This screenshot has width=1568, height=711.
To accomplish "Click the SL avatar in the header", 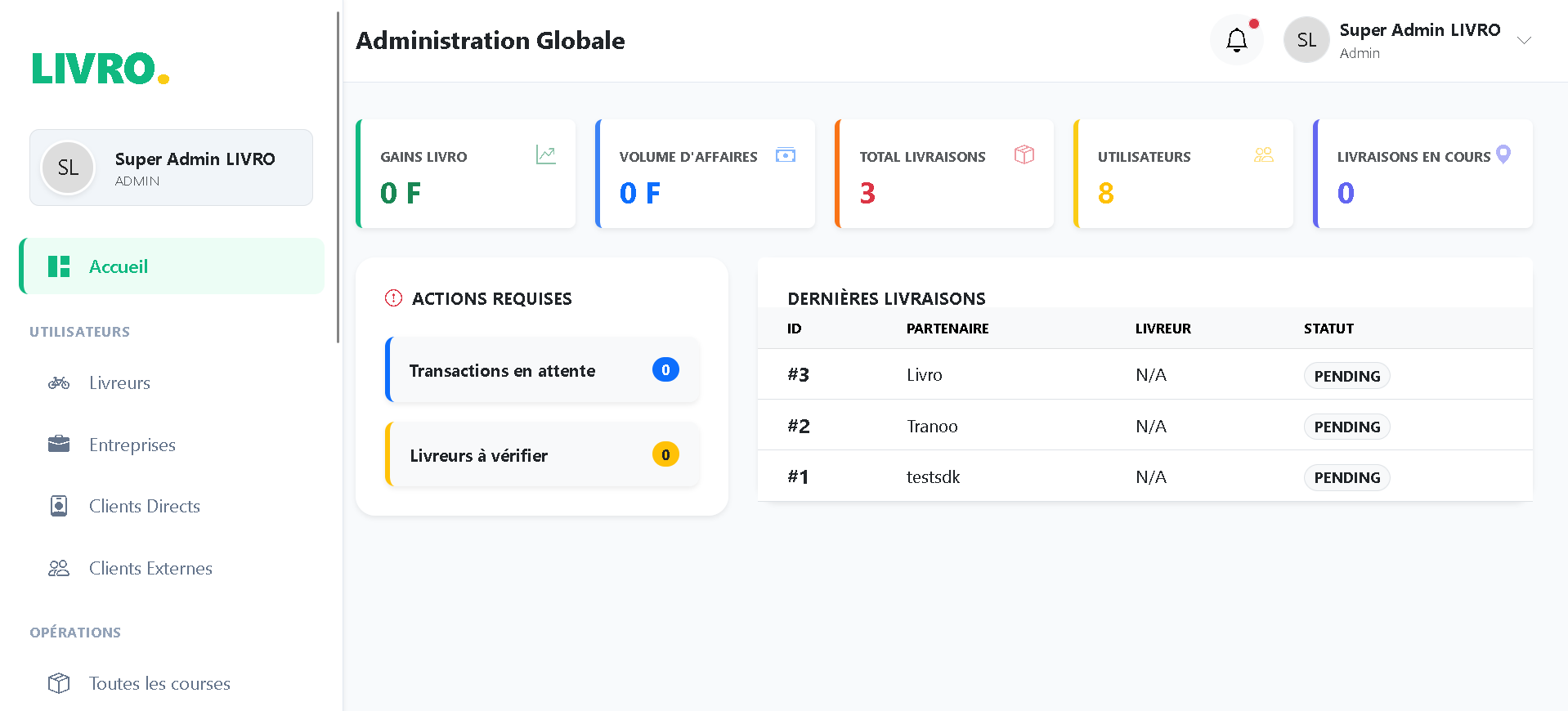I will click(1306, 40).
